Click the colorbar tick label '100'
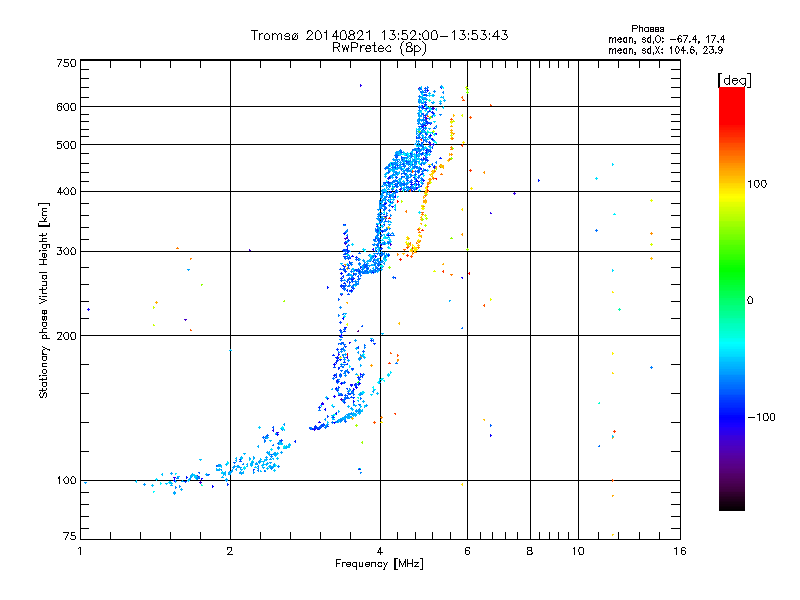The height and width of the screenshot is (600, 800). [x=757, y=184]
